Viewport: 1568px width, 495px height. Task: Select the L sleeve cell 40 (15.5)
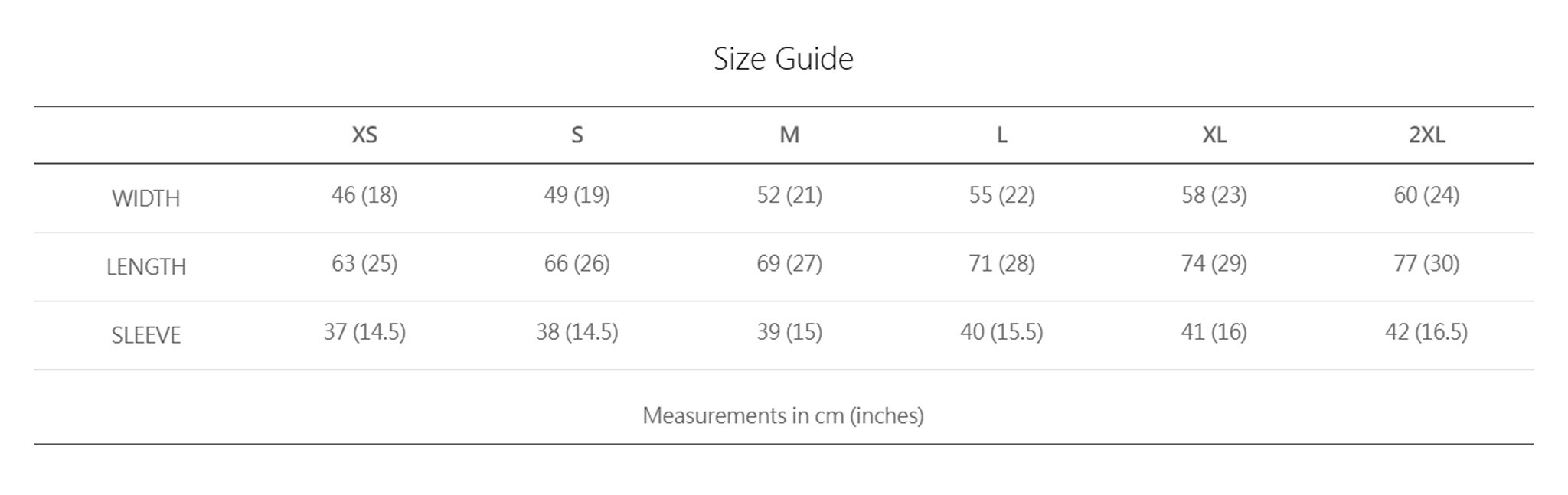pyautogui.click(x=1001, y=332)
